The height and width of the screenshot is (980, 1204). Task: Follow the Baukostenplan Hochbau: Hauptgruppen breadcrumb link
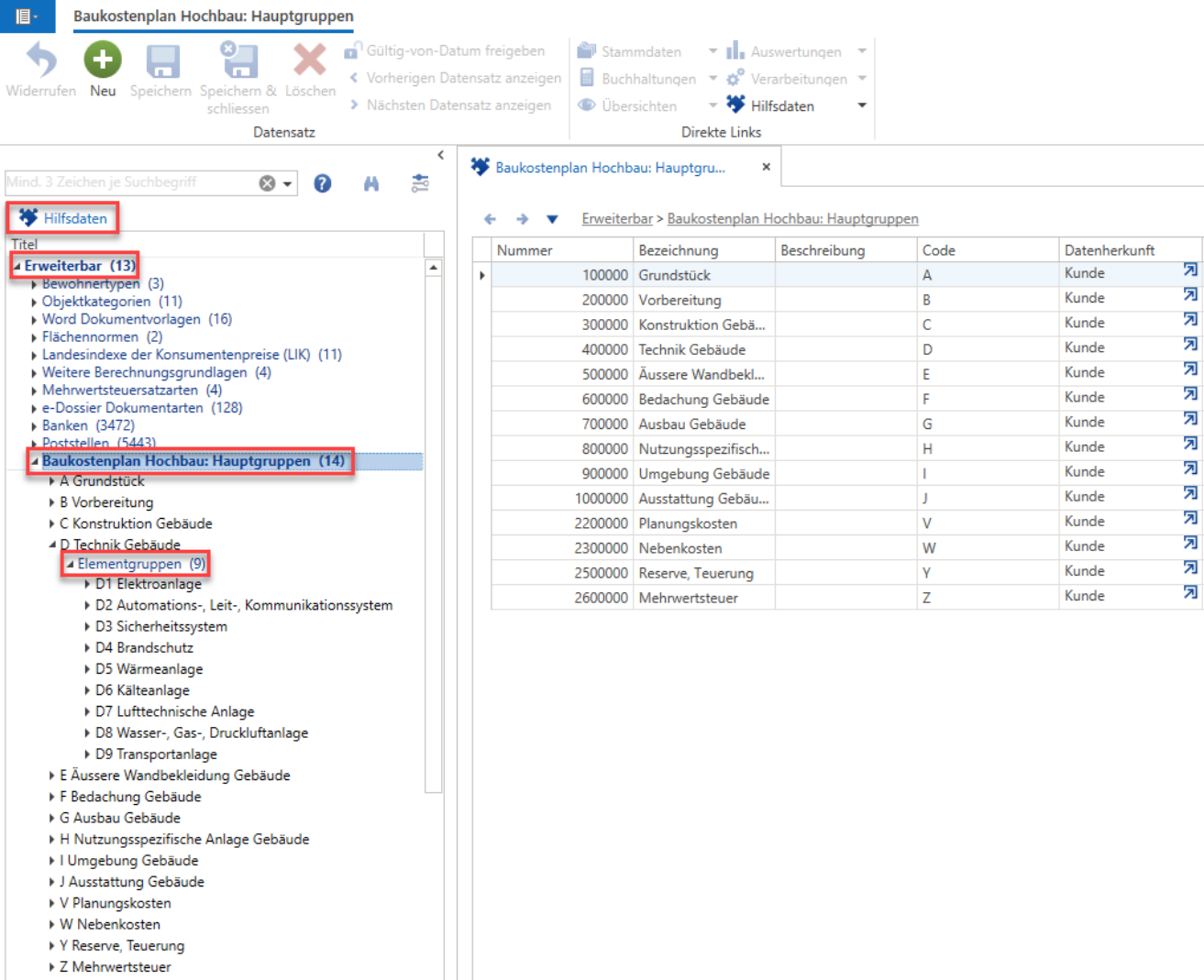coord(792,219)
